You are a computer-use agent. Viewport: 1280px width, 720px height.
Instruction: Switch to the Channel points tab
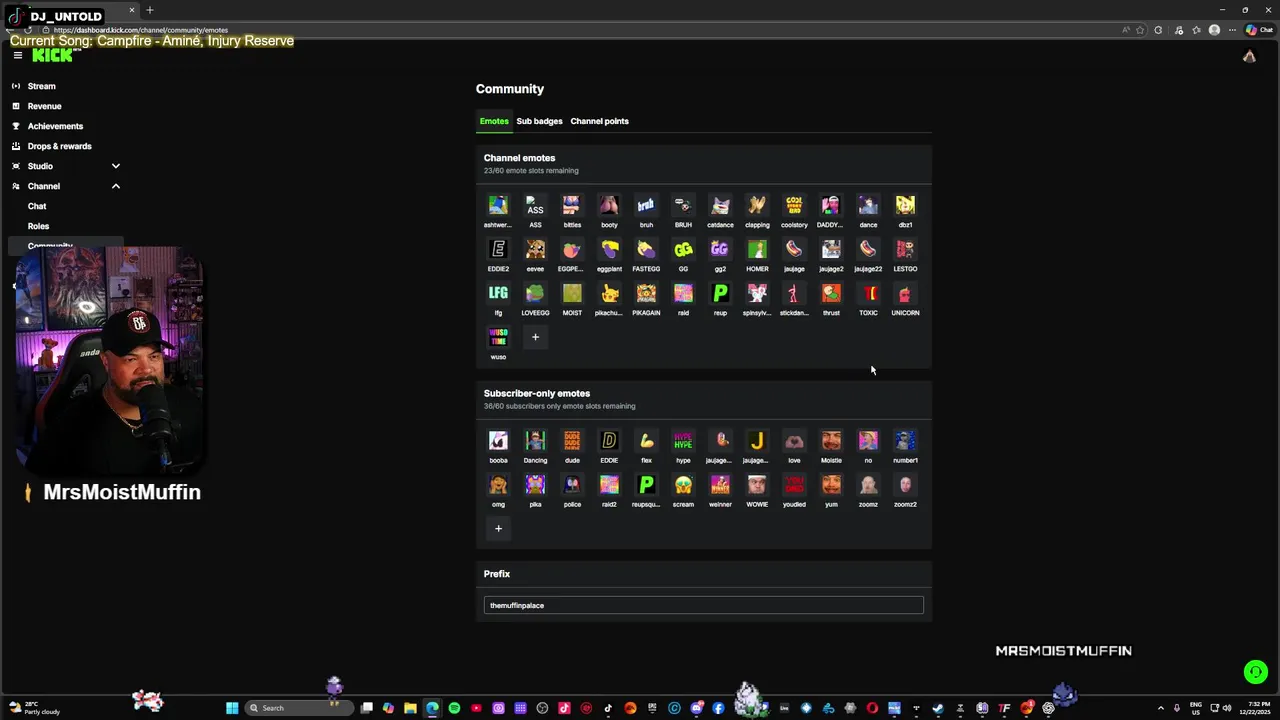point(599,121)
